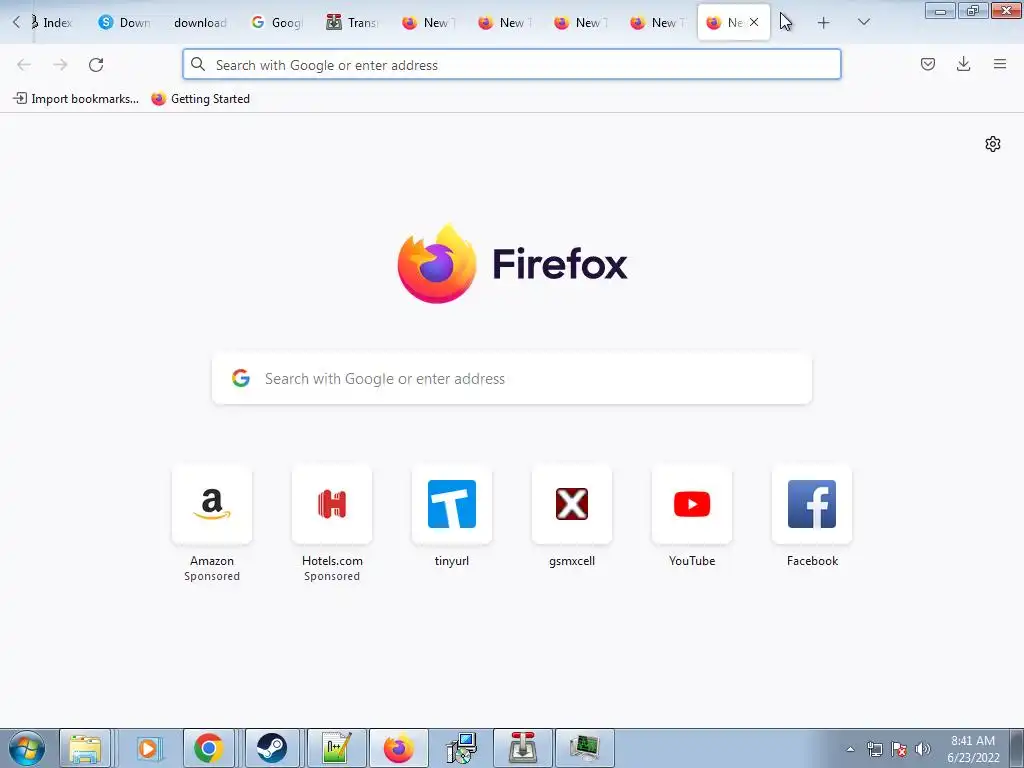Click Import bookmarks in the bookmarks toolbar
The width and height of the screenshot is (1024, 768).
pos(76,99)
